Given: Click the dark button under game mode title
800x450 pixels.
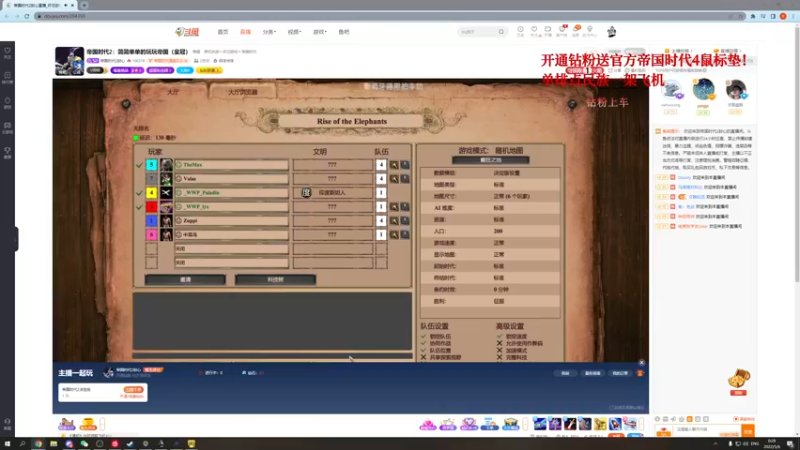Looking at the screenshot, I should [491, 160].
